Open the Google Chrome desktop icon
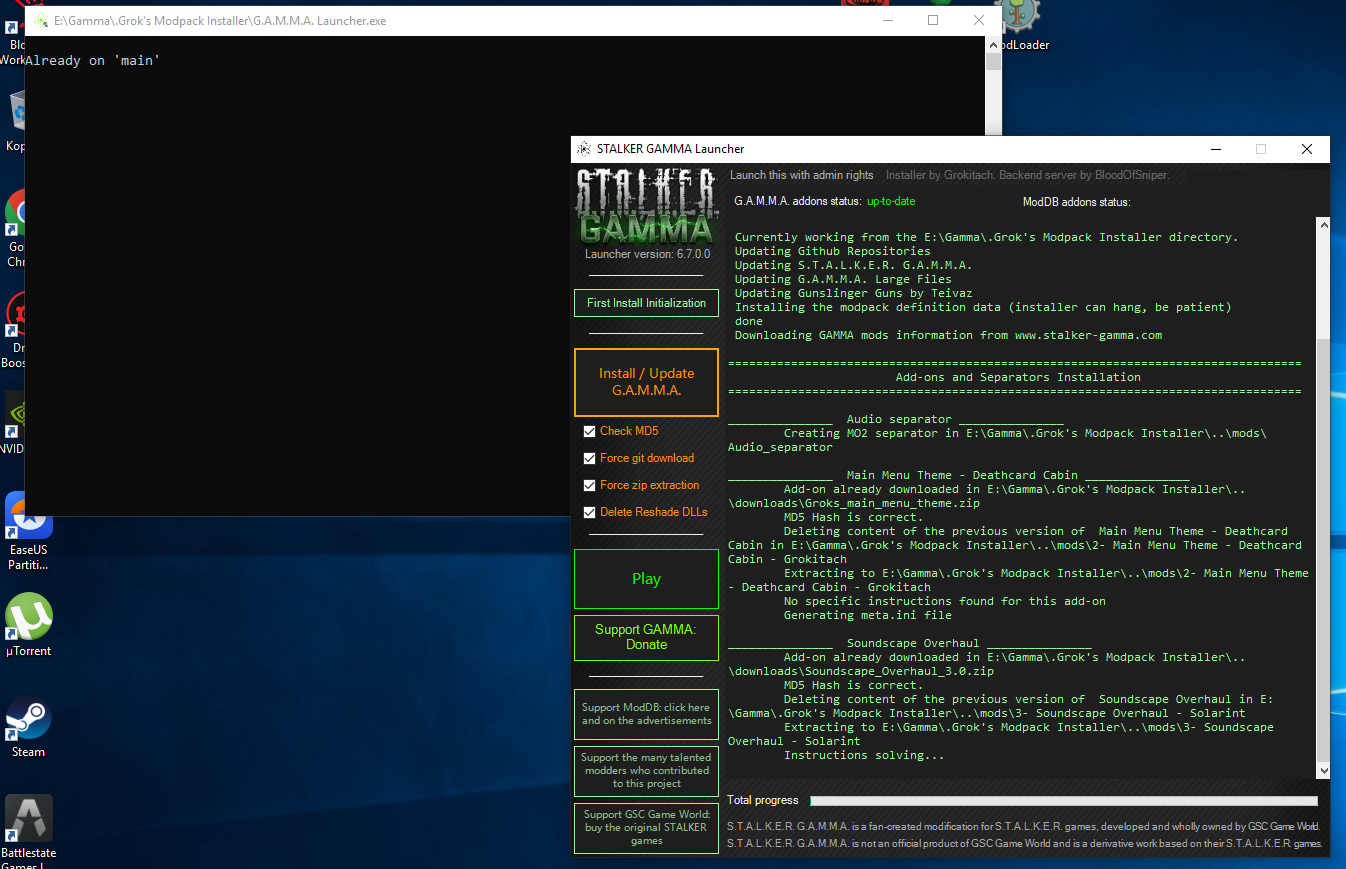Viewport: 1346px width, 869px height. (x=14, y=228)
